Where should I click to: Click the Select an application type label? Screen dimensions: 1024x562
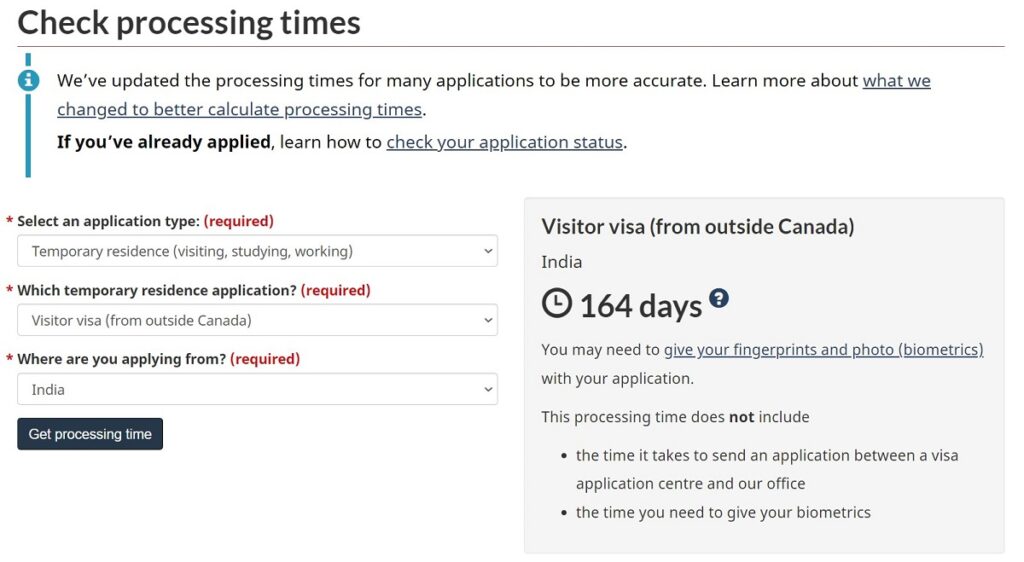pos(108,221)
